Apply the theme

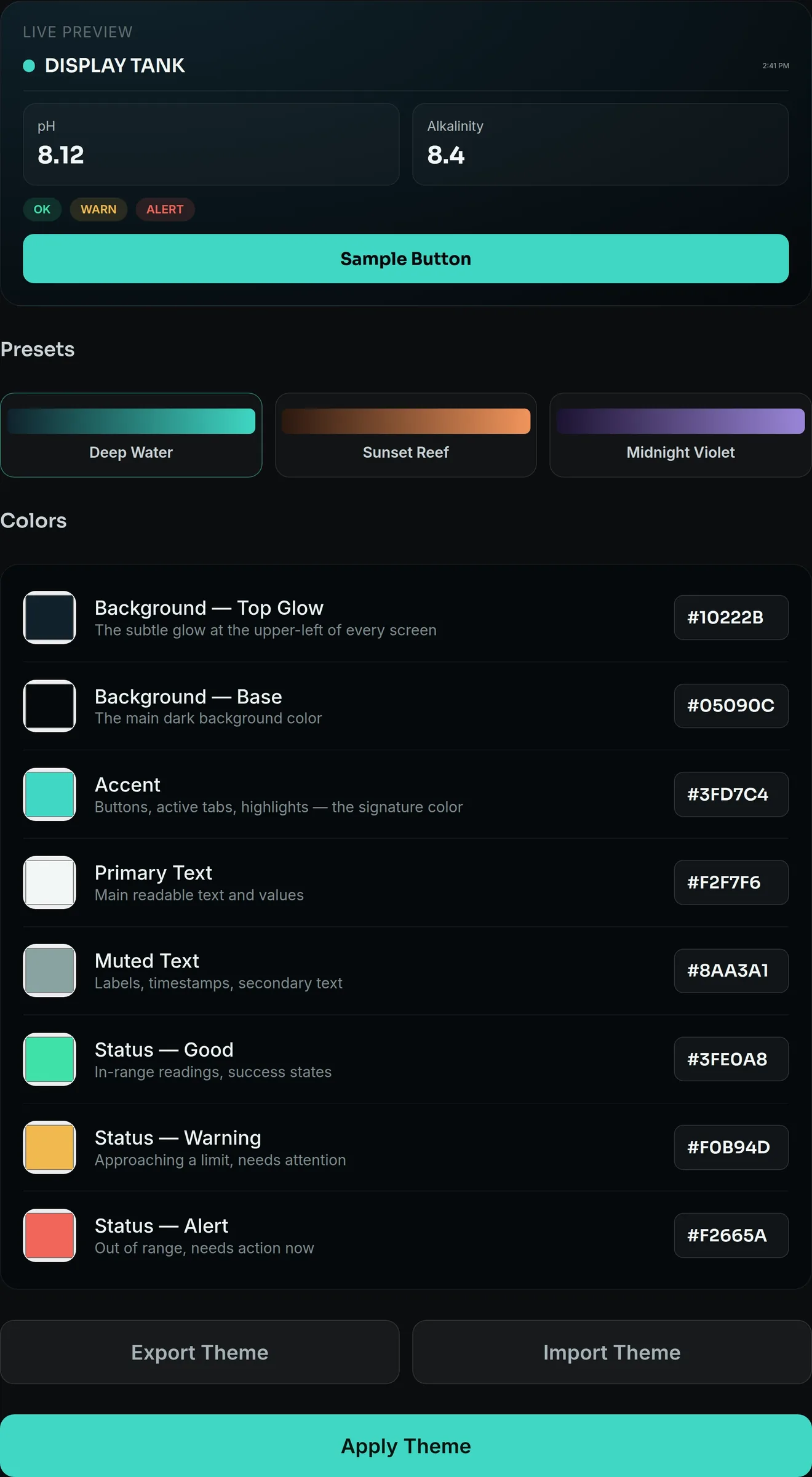[x=406, y=1446]
